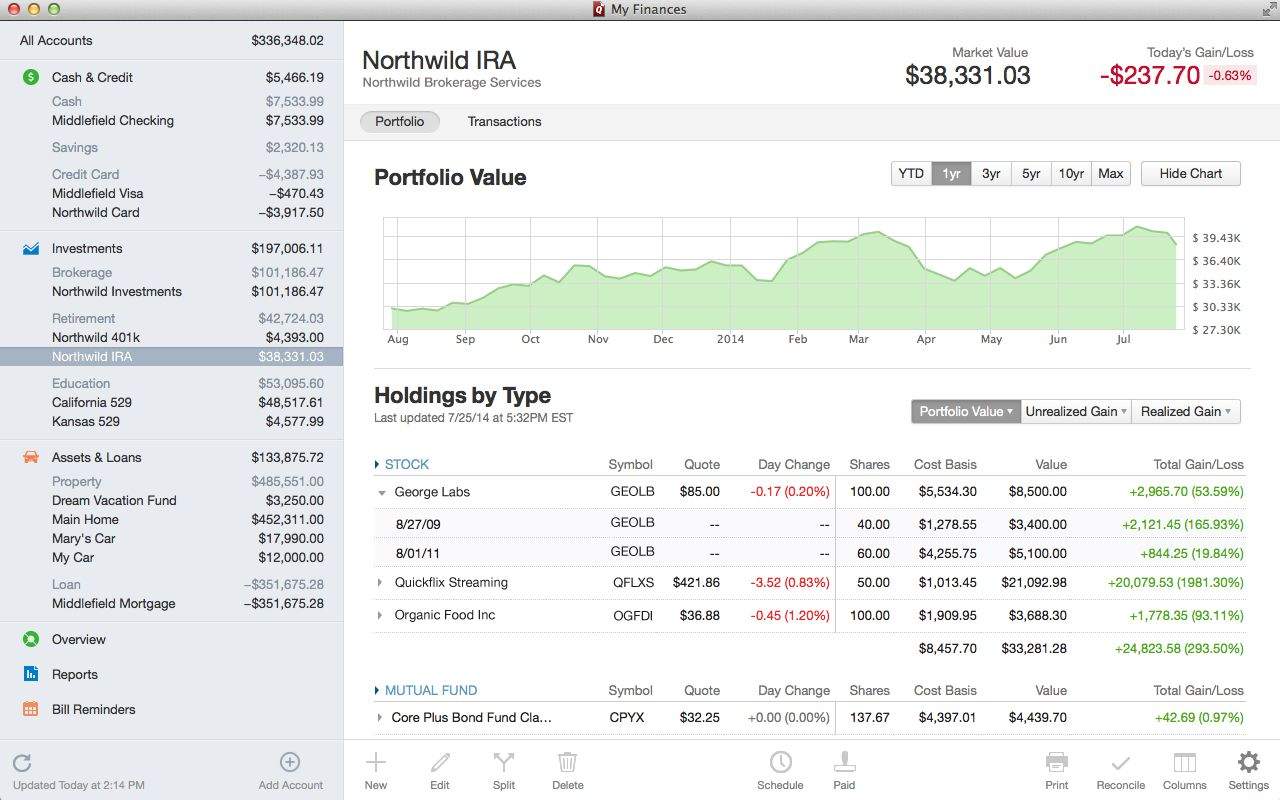Refresh accounts using the update icon
Viewport: 1280px width, 800px height.
(23, 764)
